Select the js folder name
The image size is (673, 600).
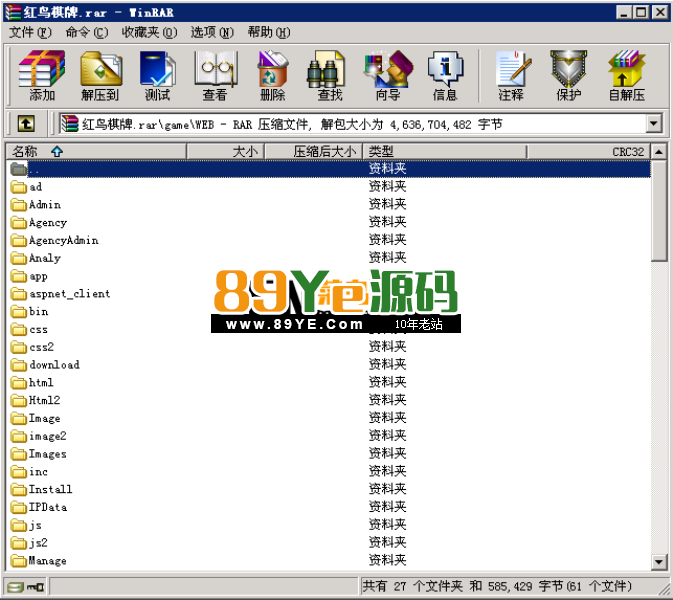pyautogui.click(x=35, y=525)
